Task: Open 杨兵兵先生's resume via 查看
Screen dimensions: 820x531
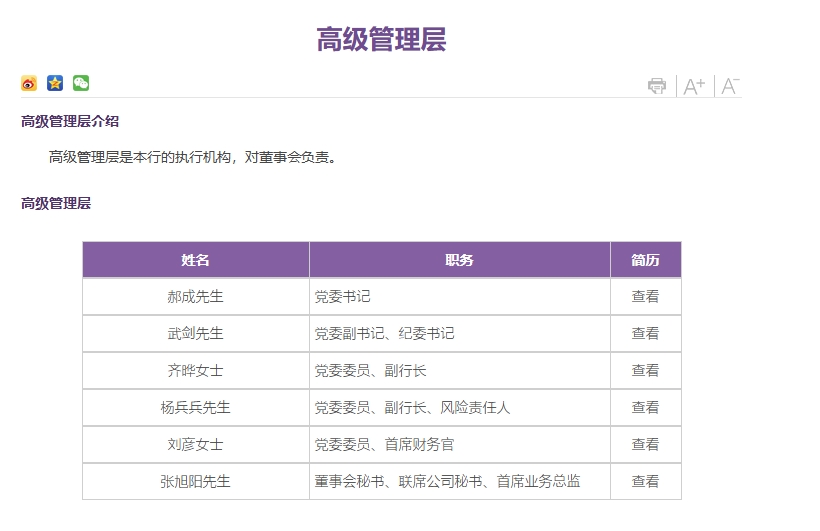Action: 645,407
